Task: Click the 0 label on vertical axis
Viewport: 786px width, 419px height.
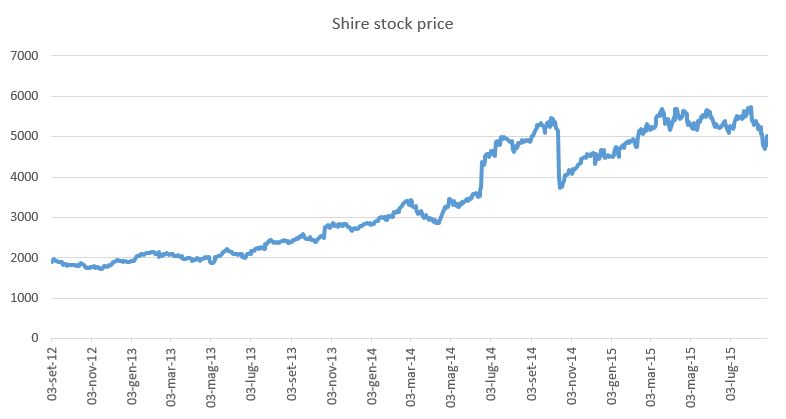Action: (x=33, y=338)
